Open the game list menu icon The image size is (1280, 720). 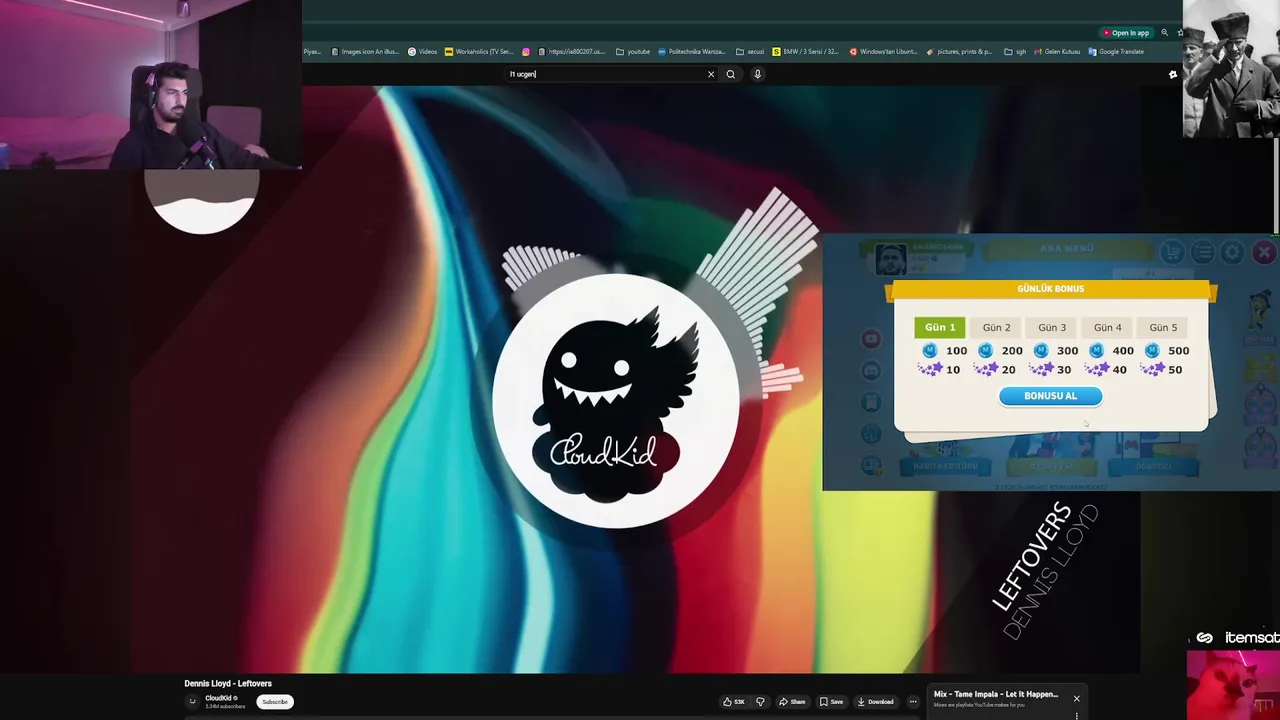point(1202,252)
